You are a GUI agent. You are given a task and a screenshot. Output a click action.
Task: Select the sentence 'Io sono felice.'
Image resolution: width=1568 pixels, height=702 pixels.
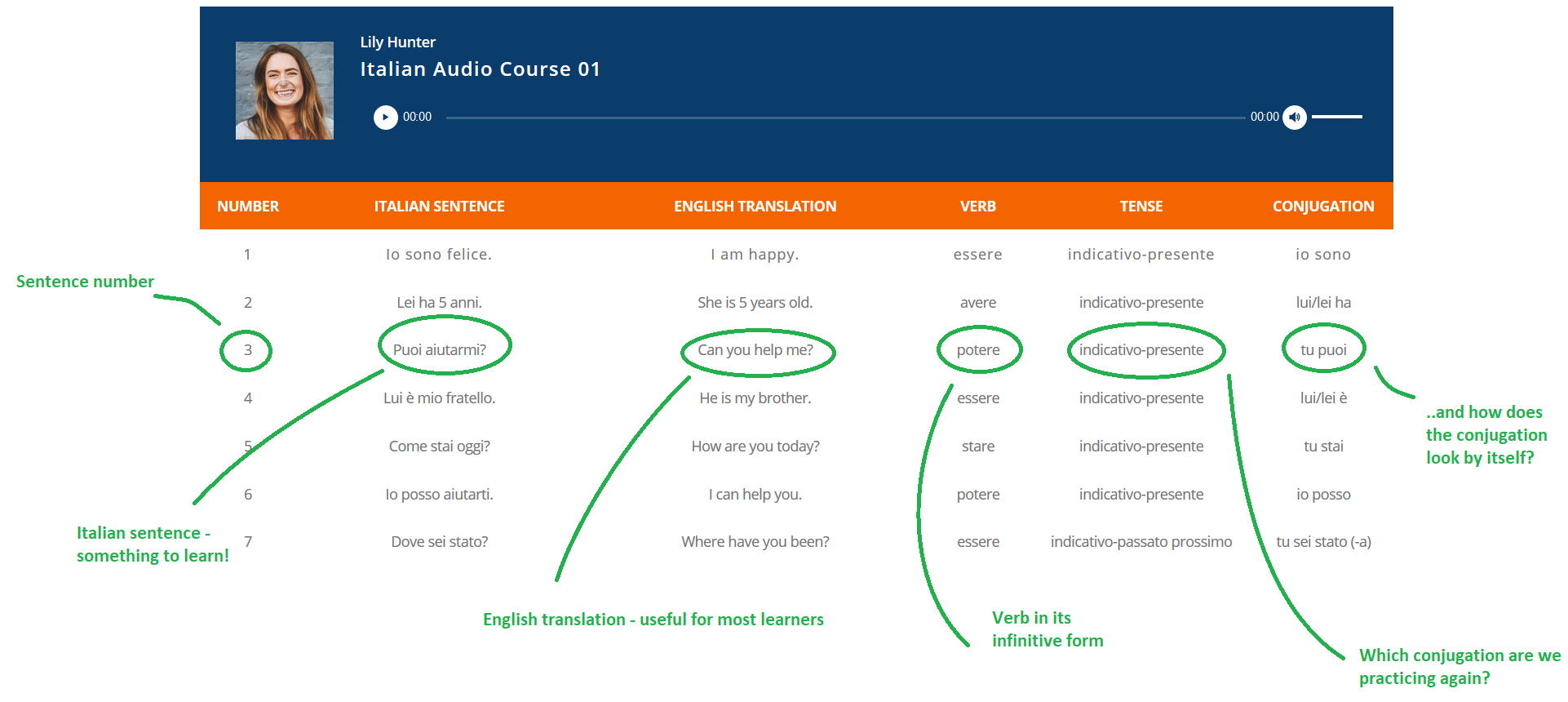coord(439,255)
